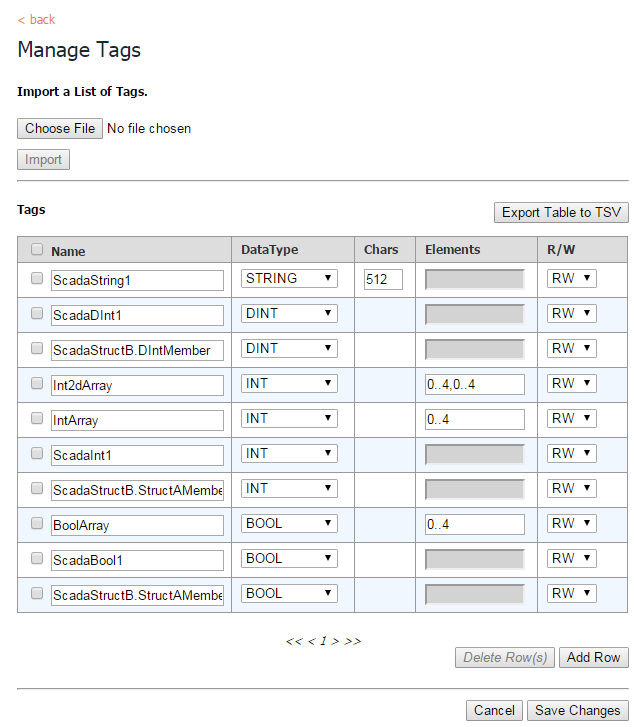634x727 pixels.
Task: Click the No file chosen text
Action: click(x=149, y=128)
